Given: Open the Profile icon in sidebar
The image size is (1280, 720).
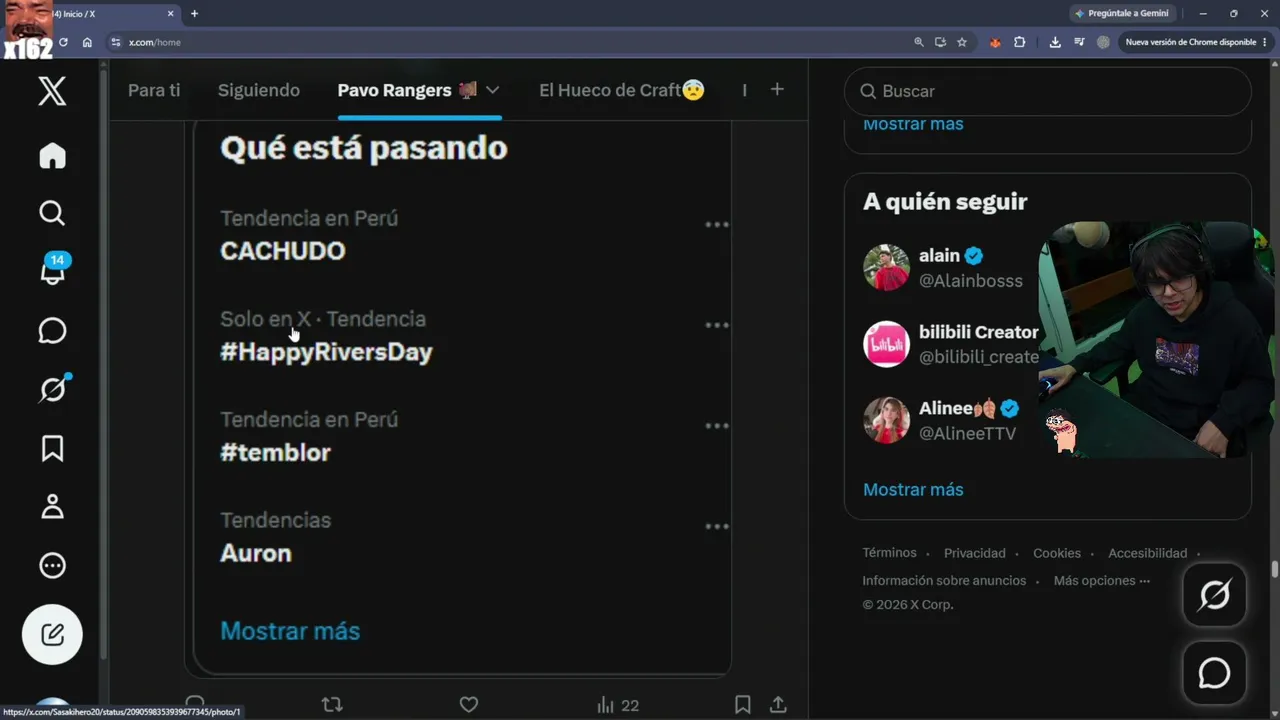Looking at the screenshot, I should [52, 507].
